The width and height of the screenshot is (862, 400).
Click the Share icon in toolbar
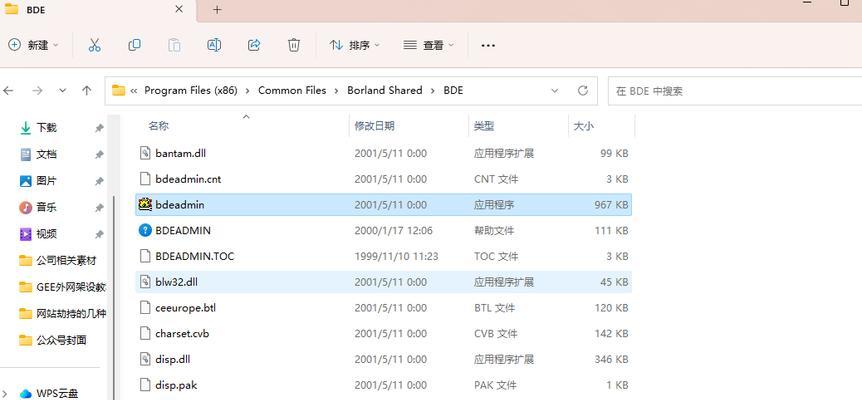[x=254, y=45]
